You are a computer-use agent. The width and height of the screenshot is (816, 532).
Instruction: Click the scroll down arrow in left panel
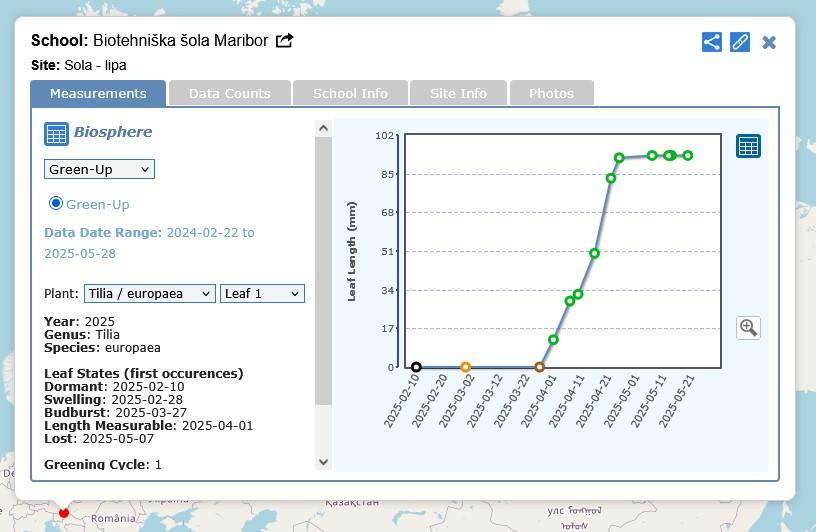point(323,461)
